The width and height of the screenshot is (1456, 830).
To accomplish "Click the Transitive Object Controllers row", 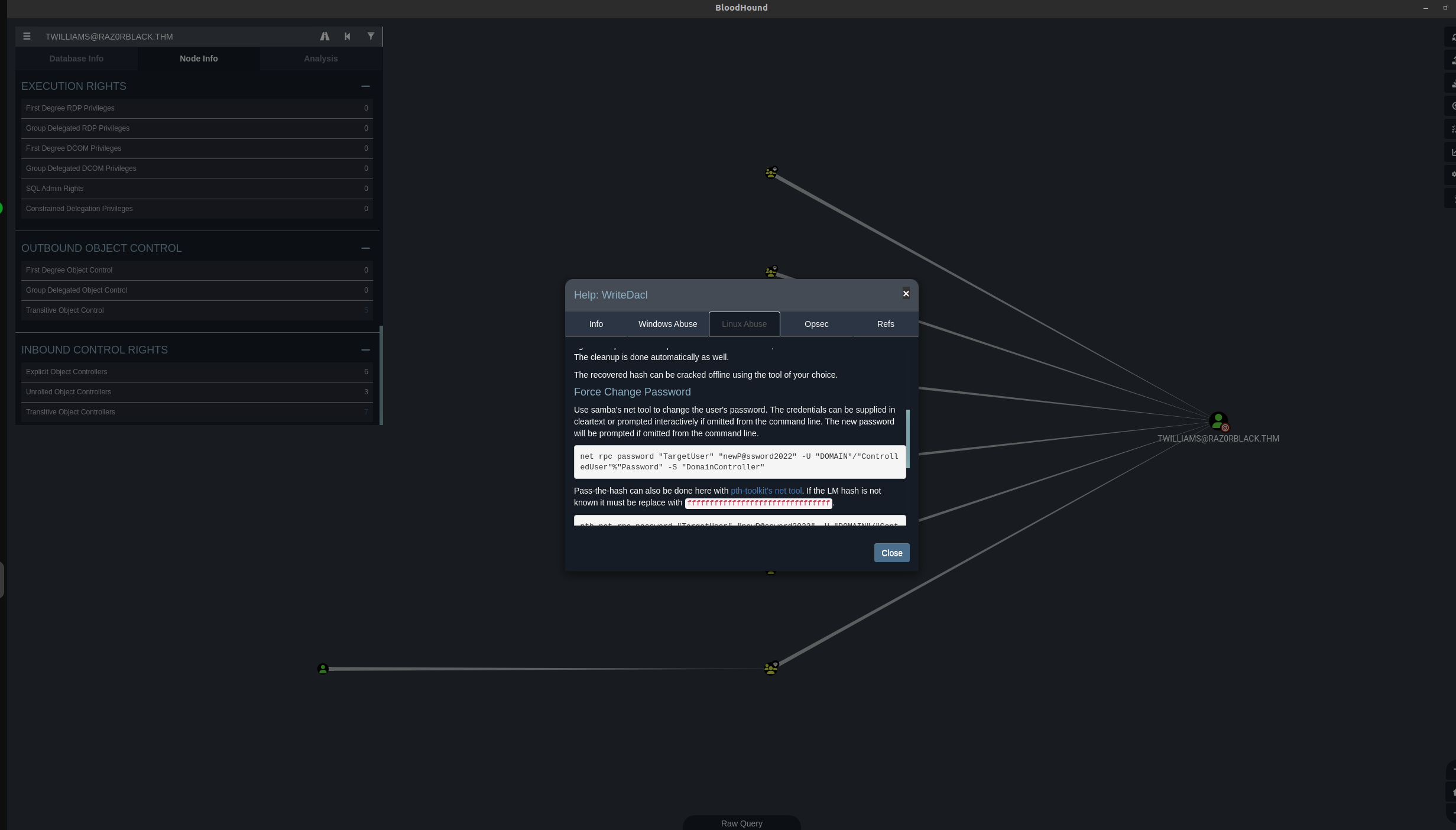I will (x=197, y=412).
